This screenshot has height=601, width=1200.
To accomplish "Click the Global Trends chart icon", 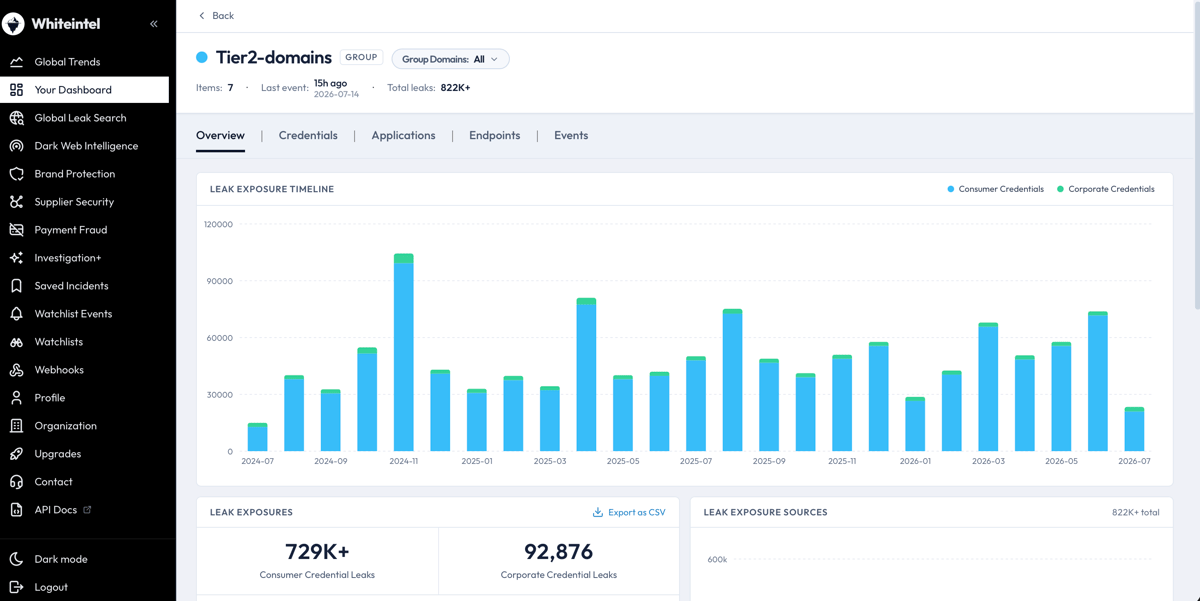I will pos(16,62).
